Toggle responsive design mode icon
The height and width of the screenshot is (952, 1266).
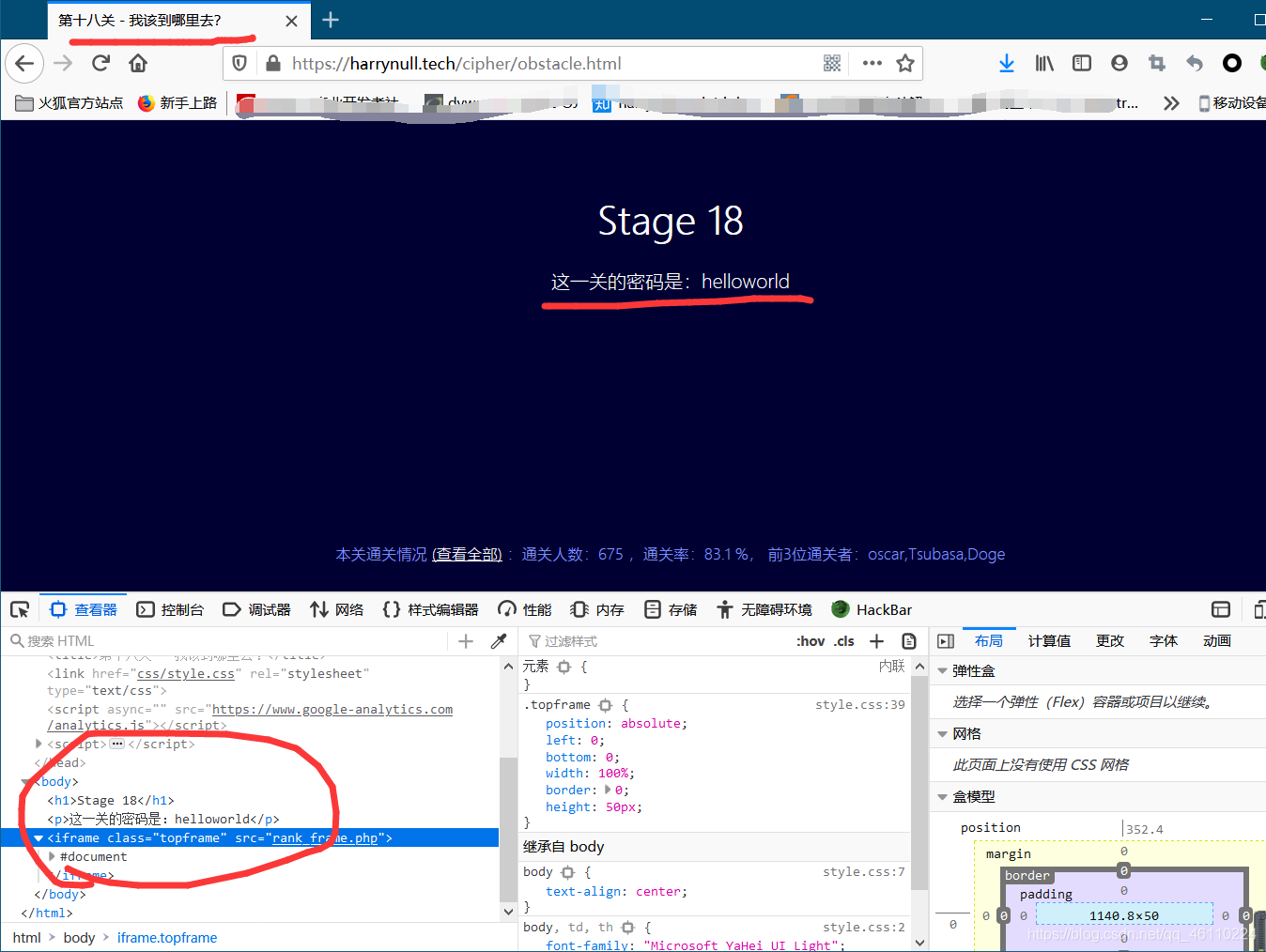(x=1259, y=609)
